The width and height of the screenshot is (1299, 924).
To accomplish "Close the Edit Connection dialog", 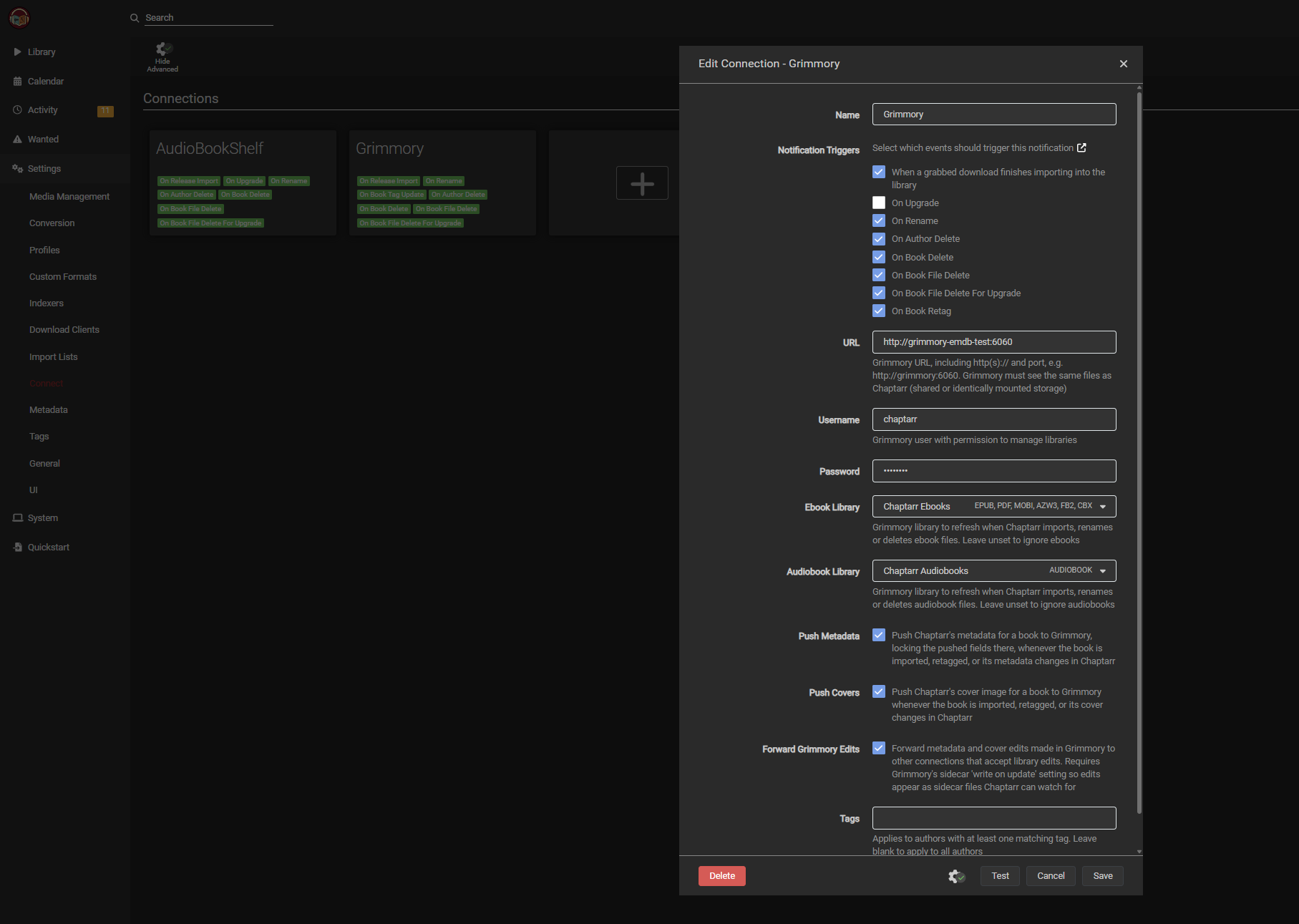I will point(1124,64).
